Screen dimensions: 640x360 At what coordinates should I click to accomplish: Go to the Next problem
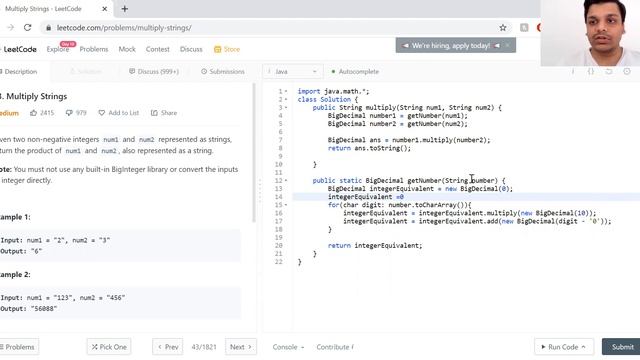[x=241, y=347]
